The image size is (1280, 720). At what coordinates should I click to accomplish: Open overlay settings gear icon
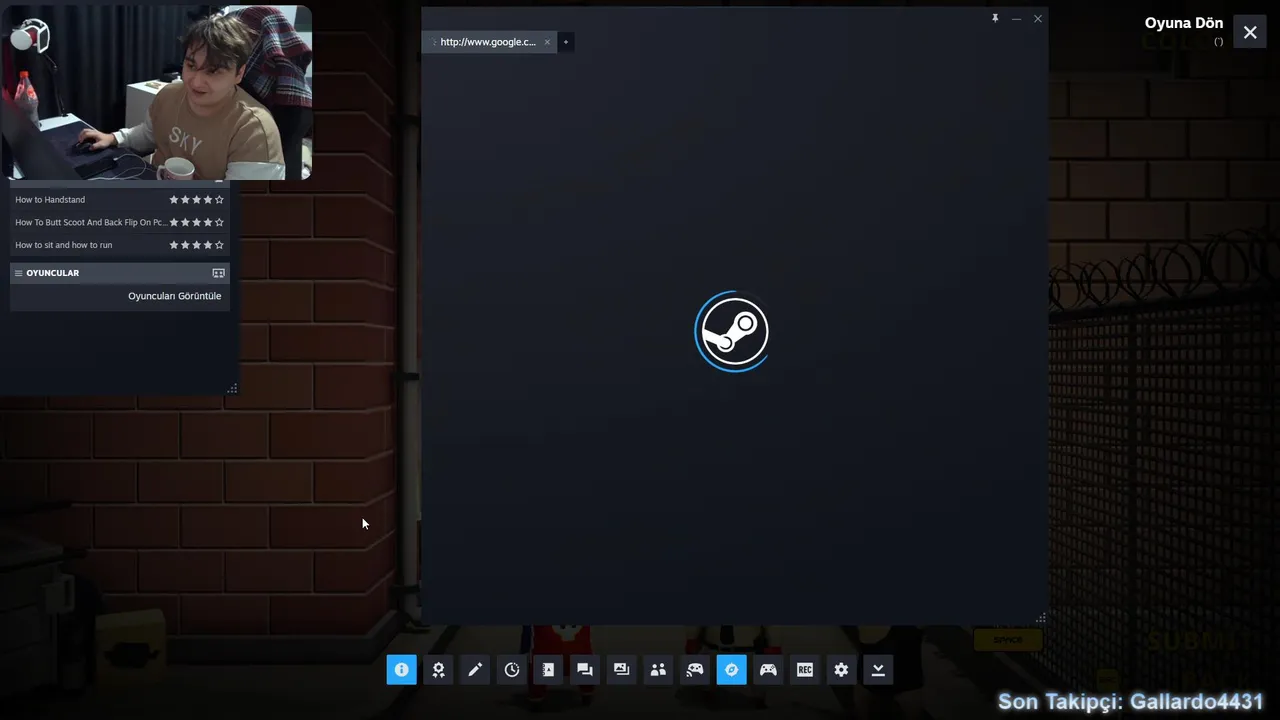point(841,670)
